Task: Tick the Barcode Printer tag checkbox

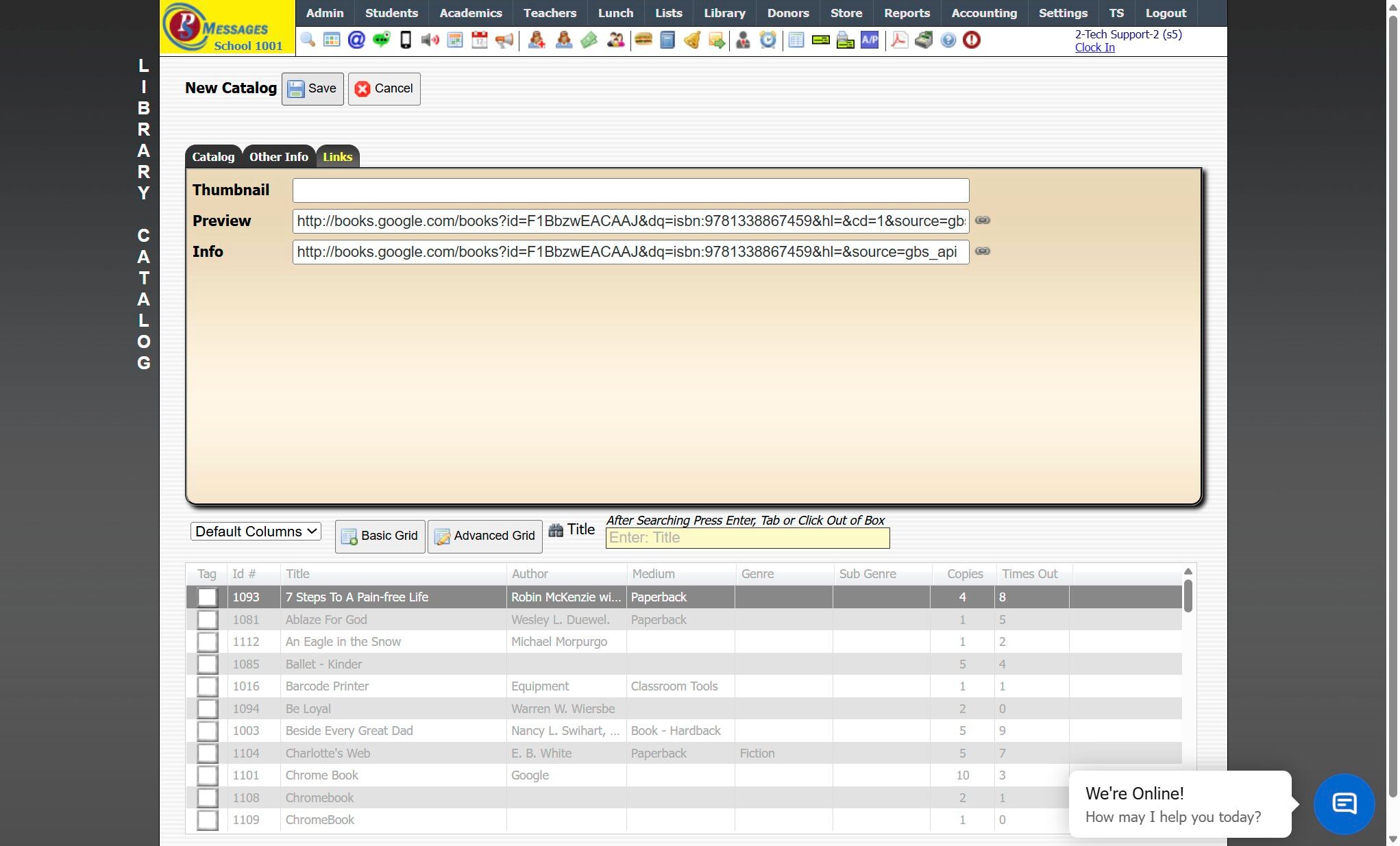Action: click(207, 686)
